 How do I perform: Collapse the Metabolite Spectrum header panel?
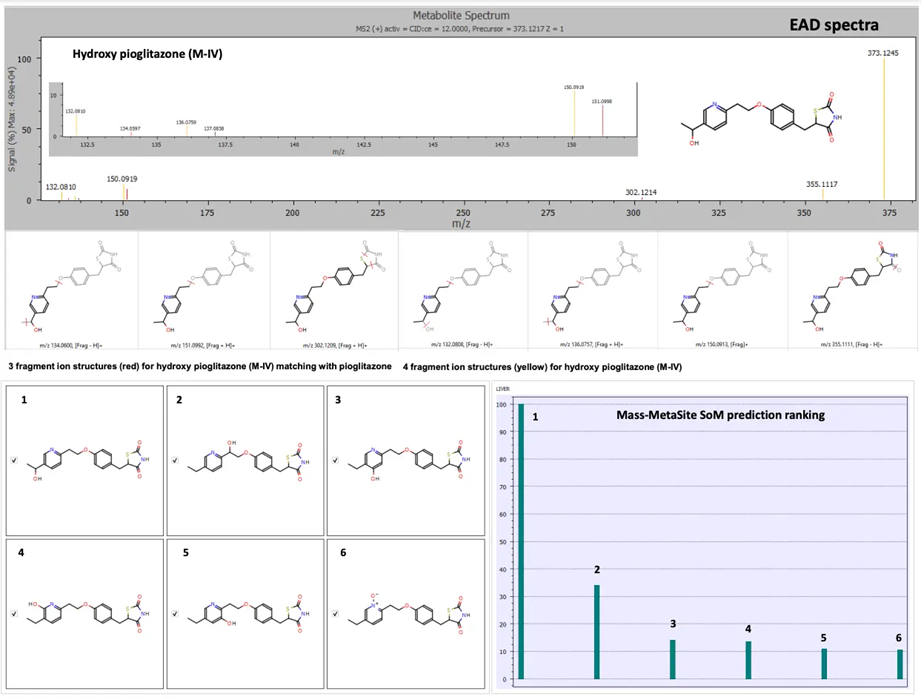(x=461, y=15)
